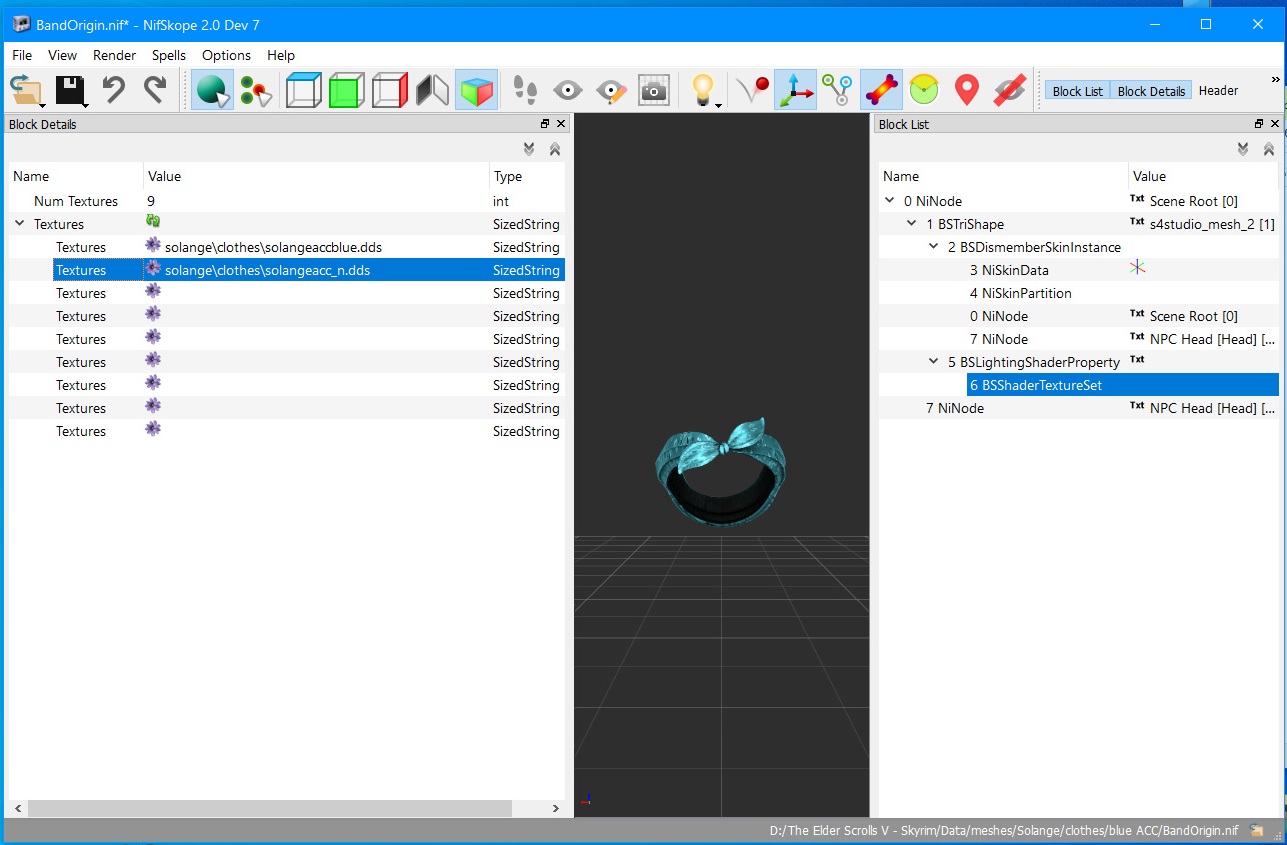Select the Num Textures row
Screen dimensions: 1287x845
[x=287, y=201]
